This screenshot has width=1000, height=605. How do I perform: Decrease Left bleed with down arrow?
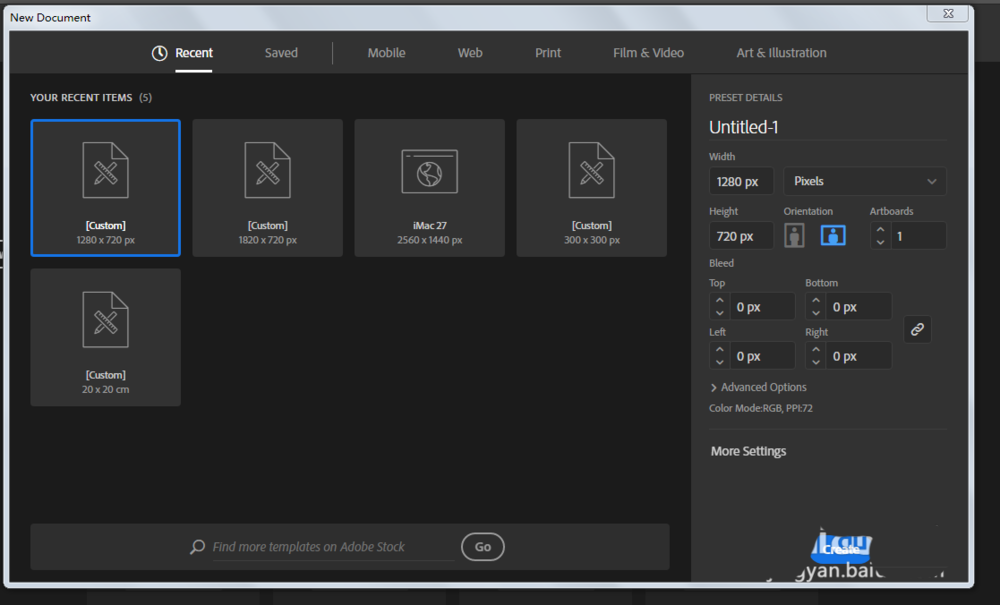point(719,362)
